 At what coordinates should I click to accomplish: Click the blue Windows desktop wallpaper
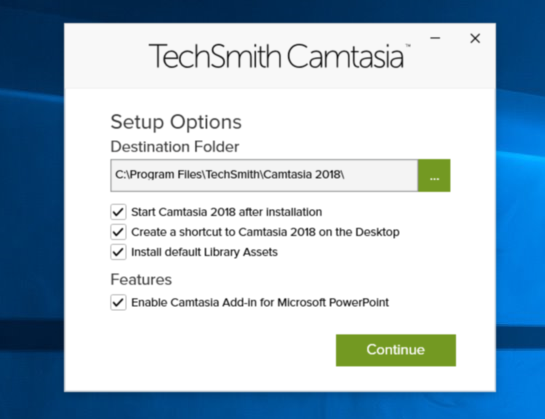31,209
